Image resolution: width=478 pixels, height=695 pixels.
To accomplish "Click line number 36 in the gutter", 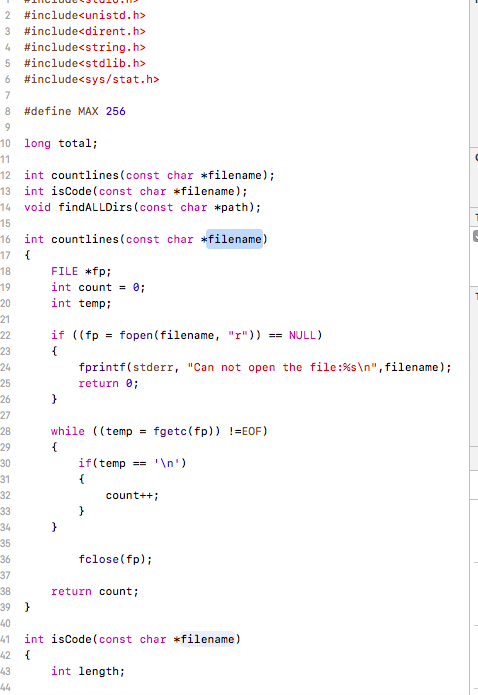I will (x=5, y=560).
